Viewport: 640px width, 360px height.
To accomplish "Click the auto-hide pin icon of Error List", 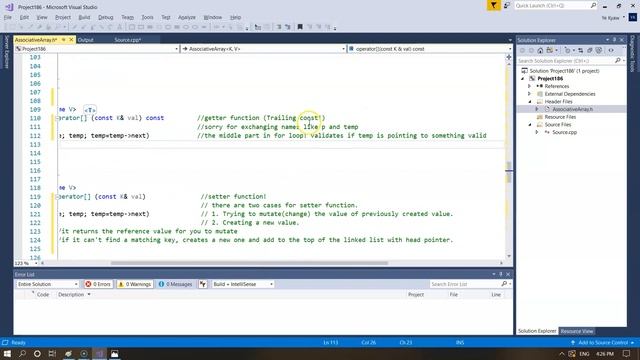I will [x=501, y=274].
